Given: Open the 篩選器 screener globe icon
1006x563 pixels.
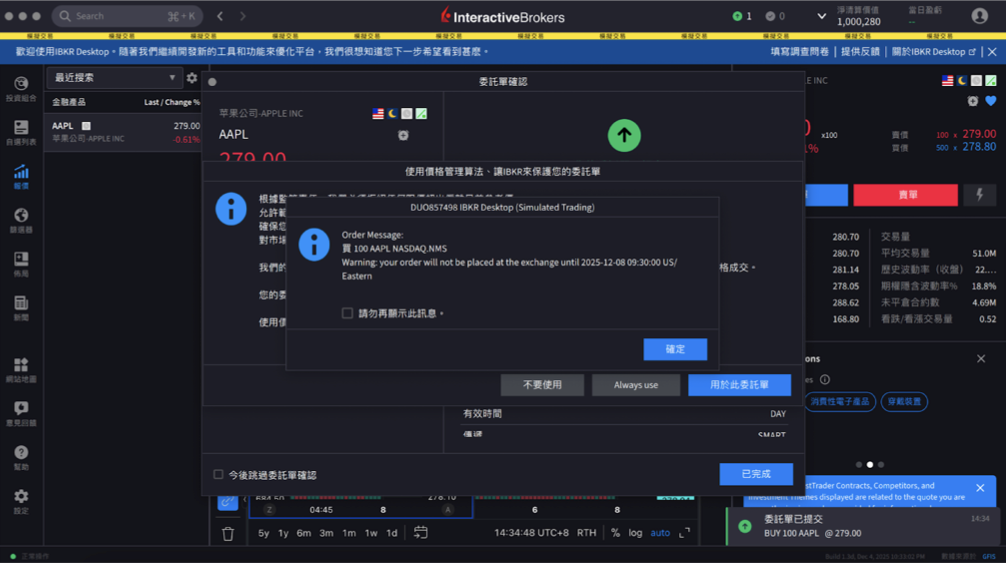Looking at the screenshot, I should pos(21,221).
